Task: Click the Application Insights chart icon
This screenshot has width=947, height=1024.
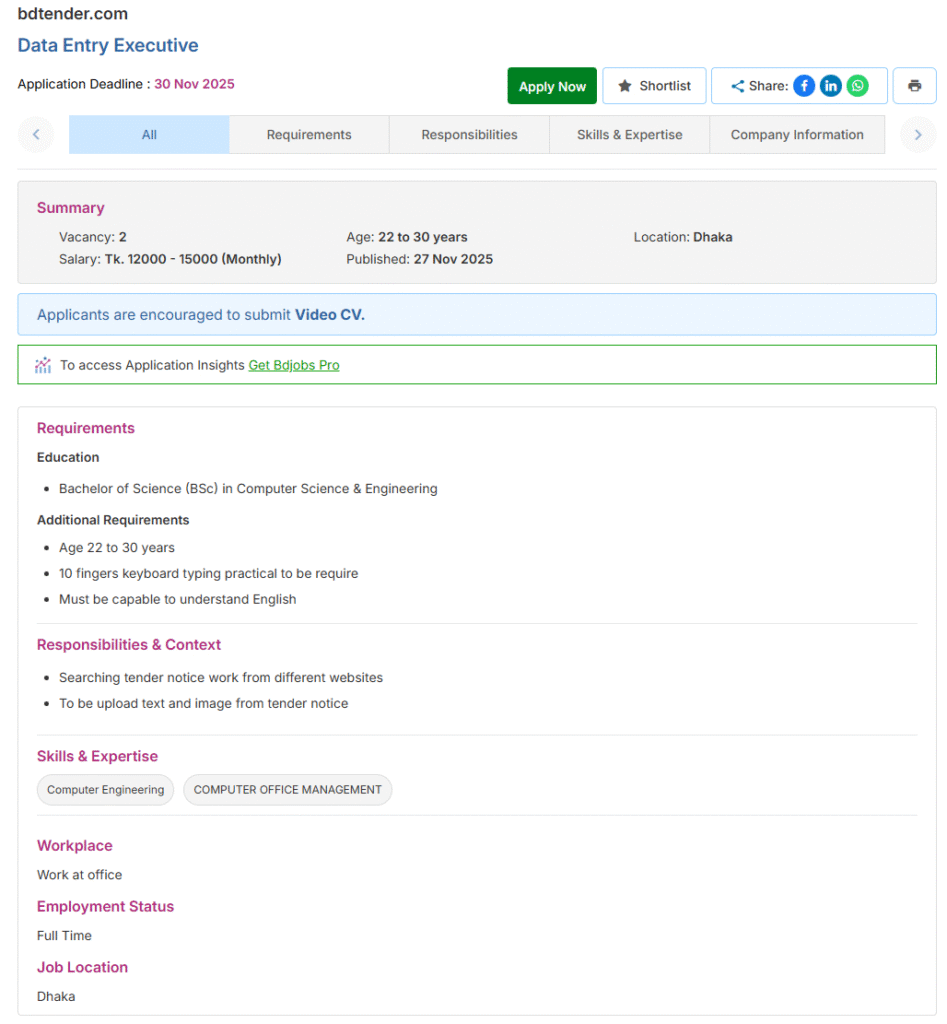Action: [x=43, y=365]
